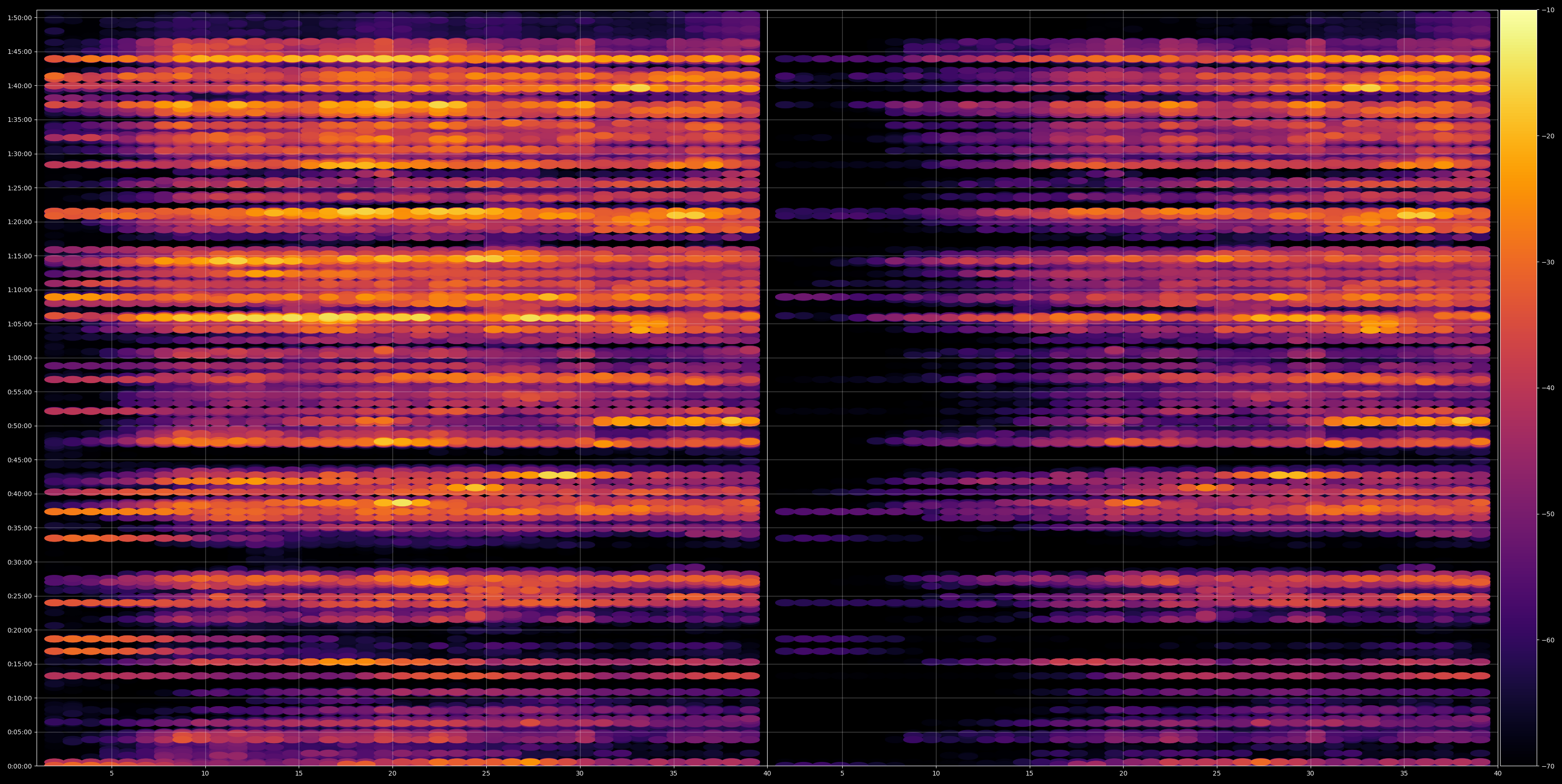Select the 1:30:00 time label
Viewport: 1562px width, 784px height.
[x=19, y=154]
